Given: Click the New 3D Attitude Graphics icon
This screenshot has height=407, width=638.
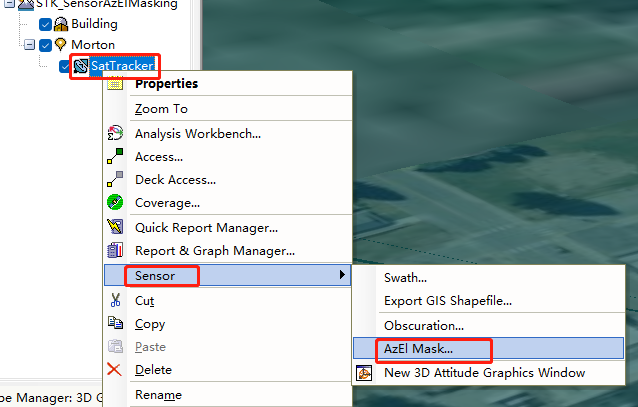Looking at the screenshot, I should tap(365, 373).
